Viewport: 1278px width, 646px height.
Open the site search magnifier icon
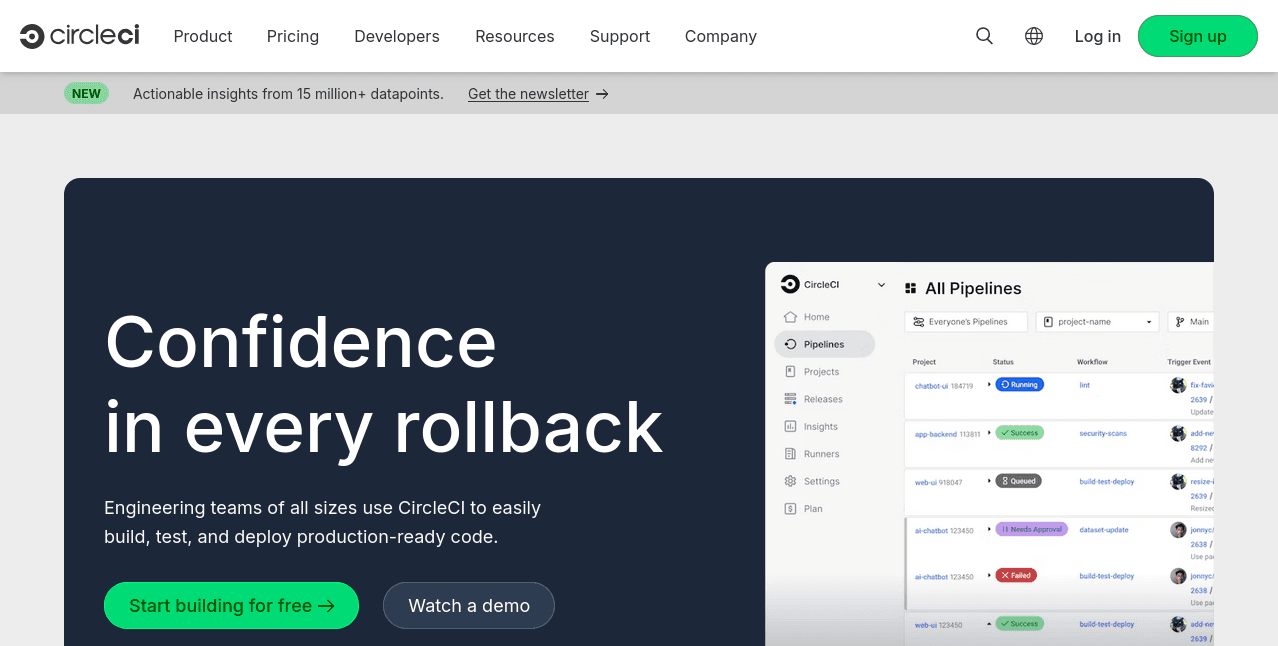[x=984, y=36]
